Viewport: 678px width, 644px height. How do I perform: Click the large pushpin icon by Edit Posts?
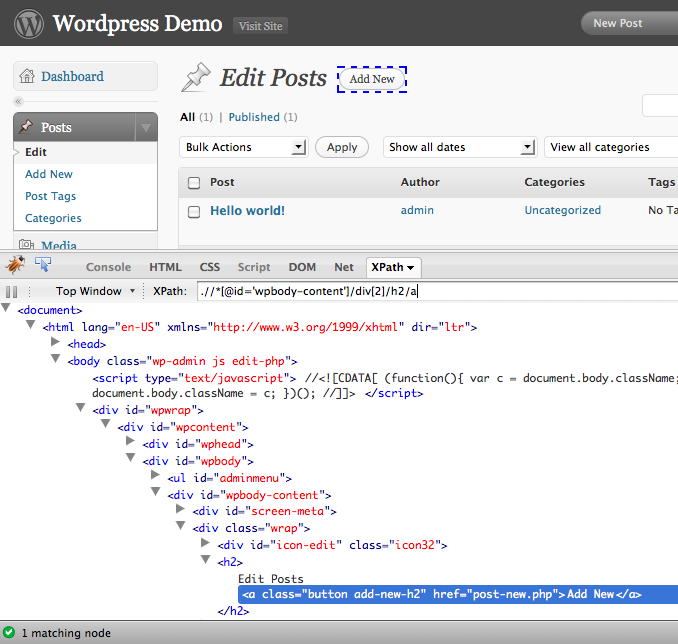click(x=196, y=77)
